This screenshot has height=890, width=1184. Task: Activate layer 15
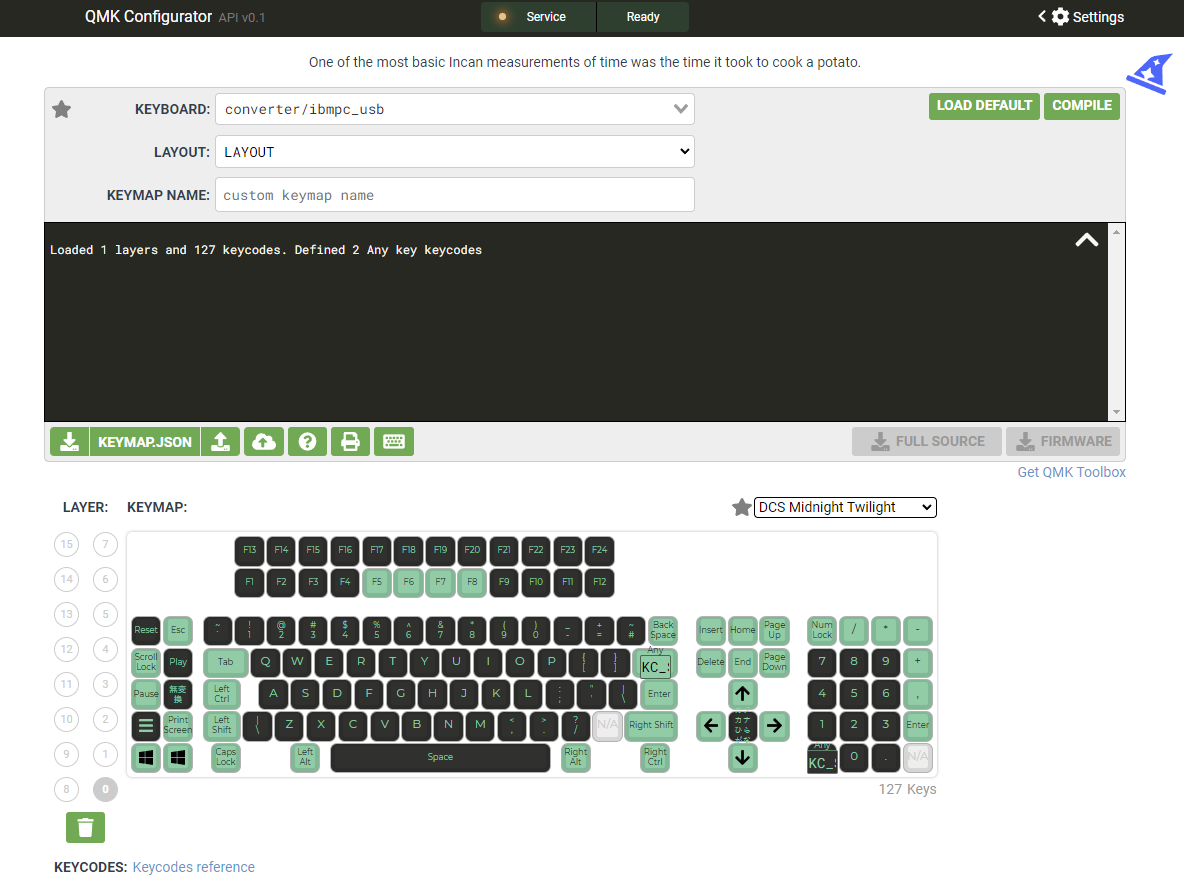click(66, 544)
